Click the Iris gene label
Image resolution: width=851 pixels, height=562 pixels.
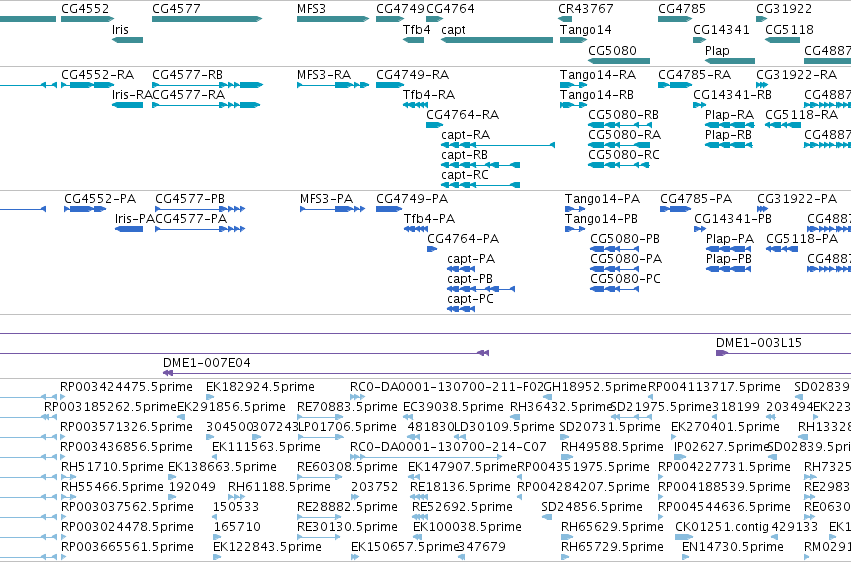click(x=120, y=30)
